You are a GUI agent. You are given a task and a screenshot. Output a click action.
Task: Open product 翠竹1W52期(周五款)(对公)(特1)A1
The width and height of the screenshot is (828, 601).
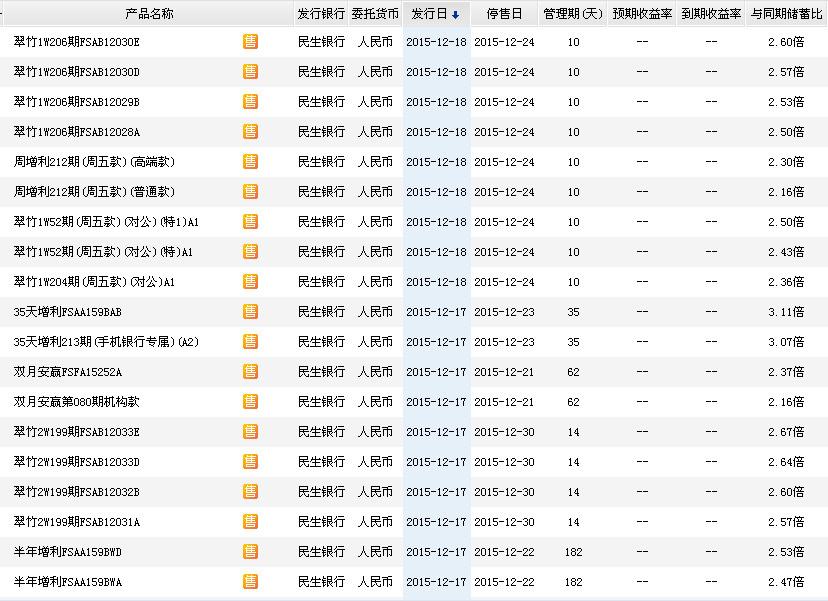[x=106, y=222]
